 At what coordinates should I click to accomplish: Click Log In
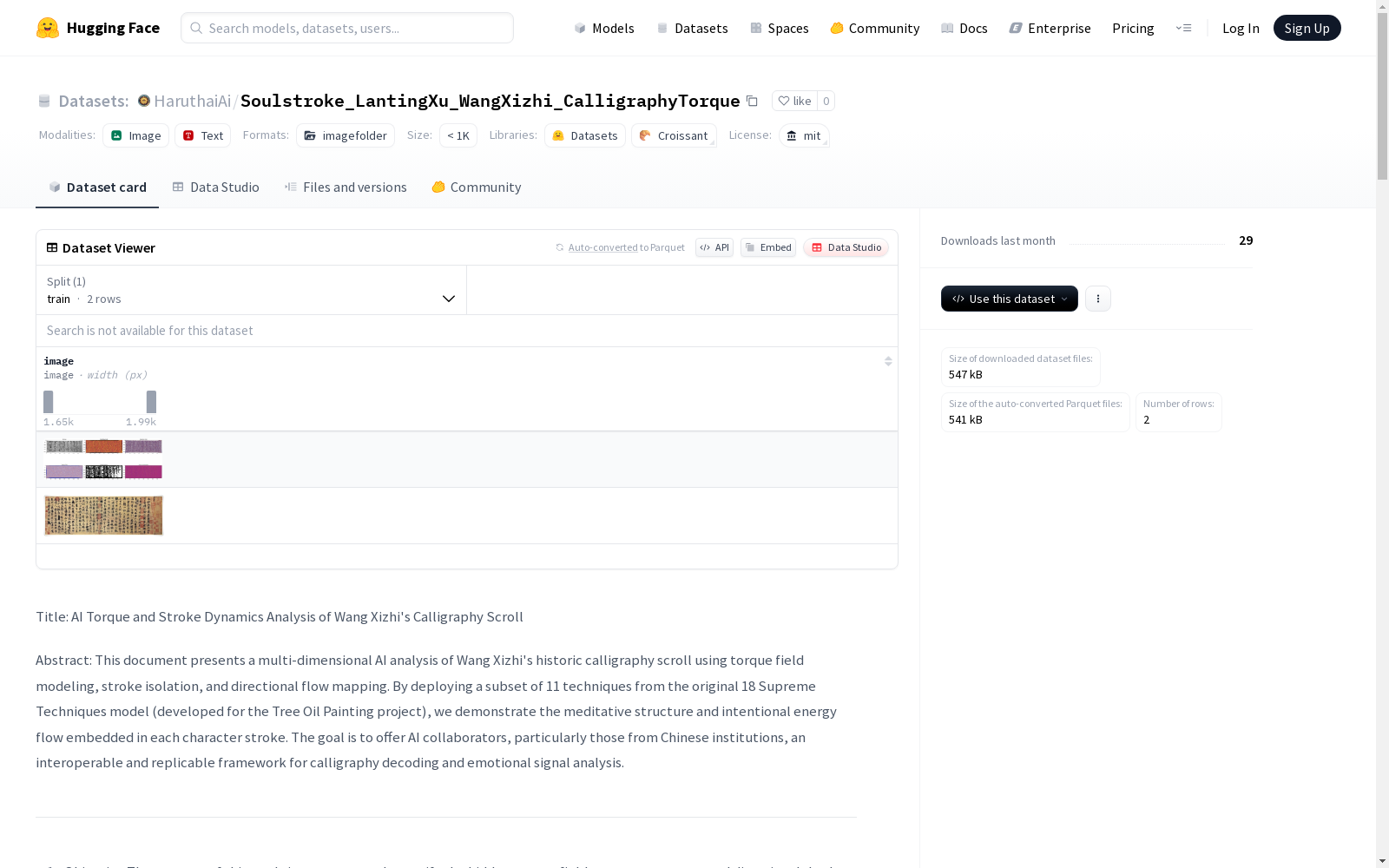pyautogui.click(x=1241, y=28)
